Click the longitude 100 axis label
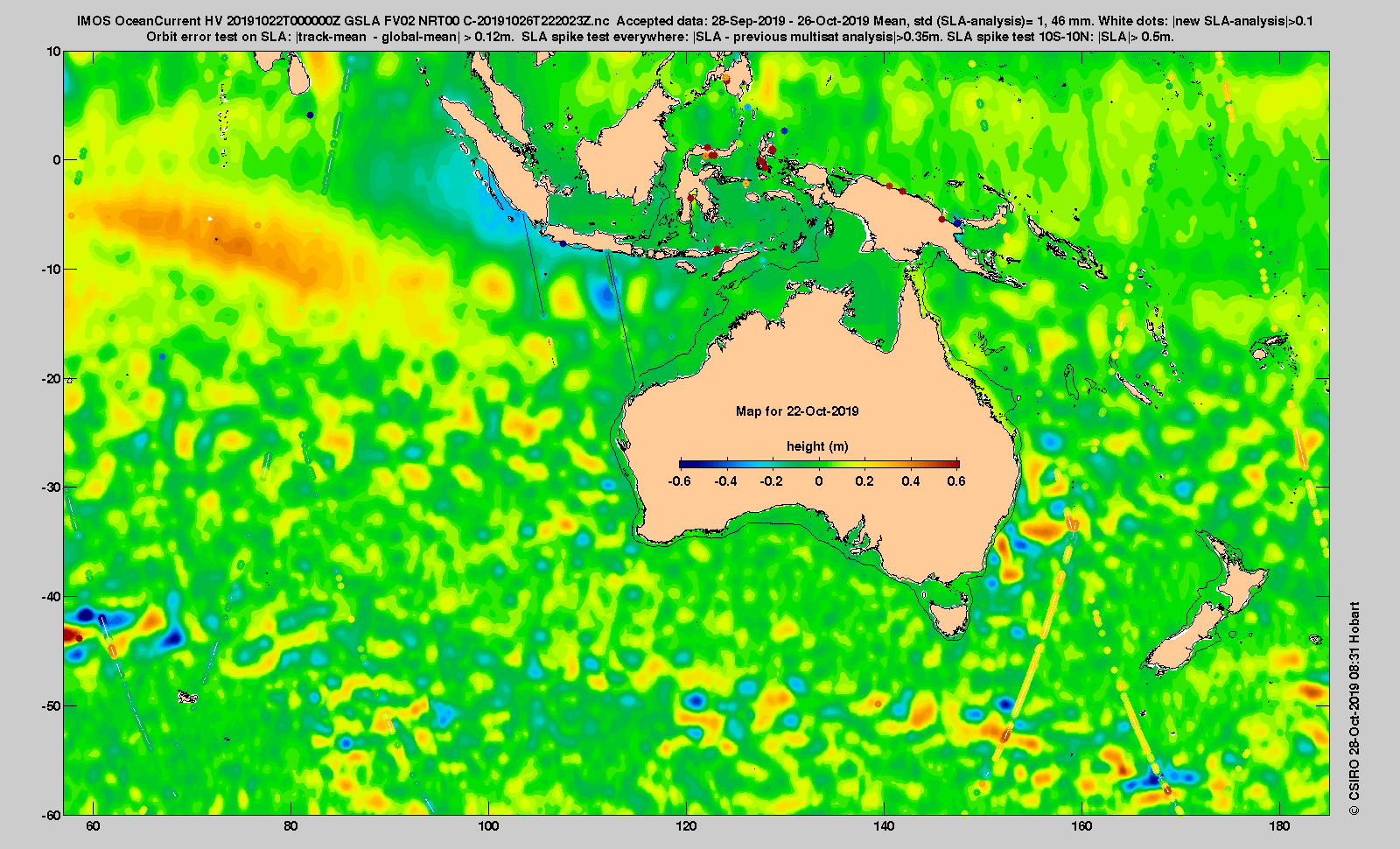The image size is (1400, 849). [488, 827]
